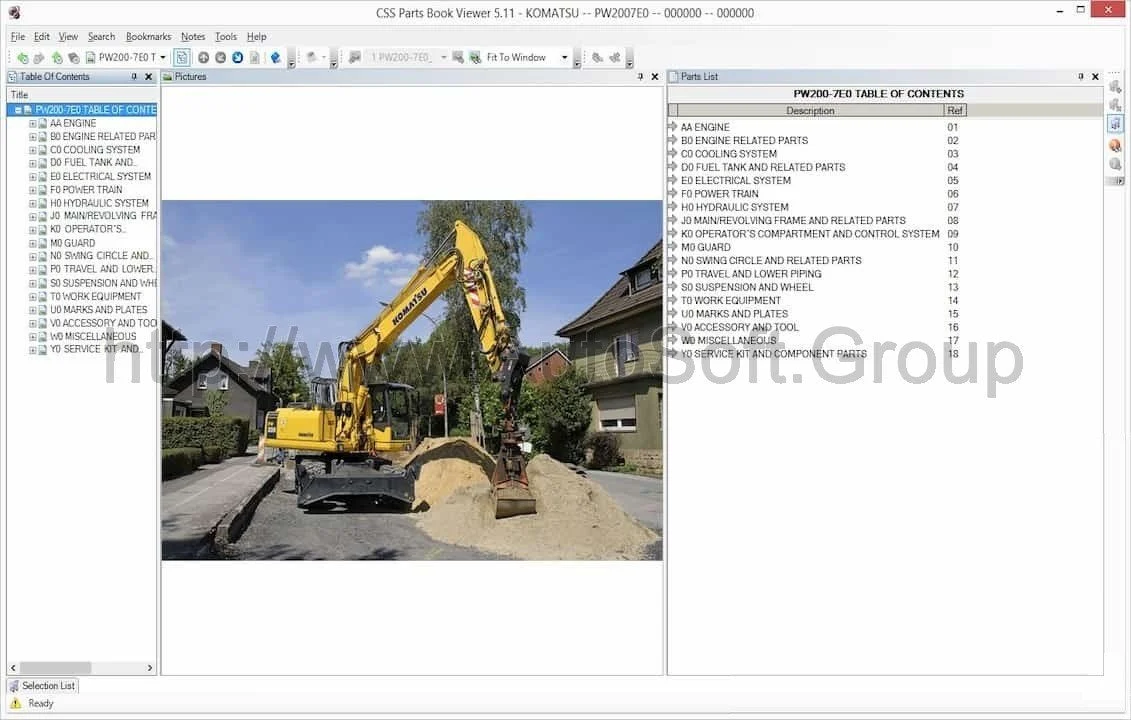Expand the H0 HYDRAULIC SYSTEM tree node
This screenshot has width=1131, height=720.
click(x=32, y=203)
